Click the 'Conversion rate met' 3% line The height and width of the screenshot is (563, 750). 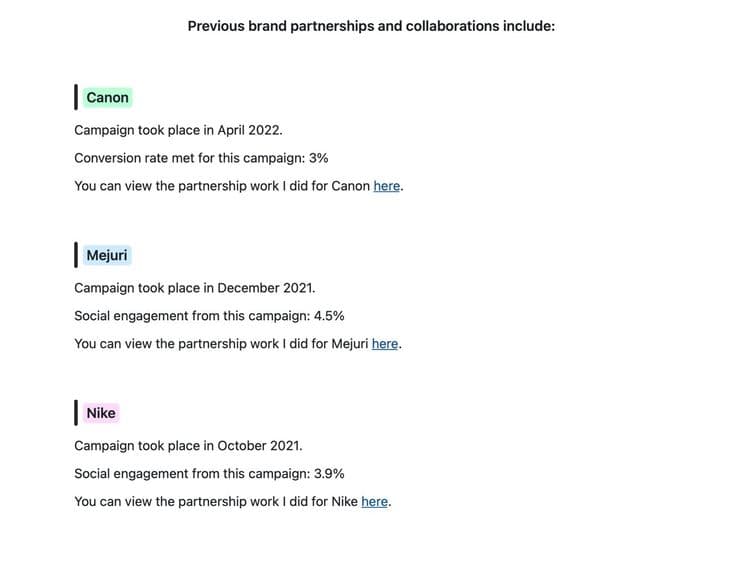point(201,158)
